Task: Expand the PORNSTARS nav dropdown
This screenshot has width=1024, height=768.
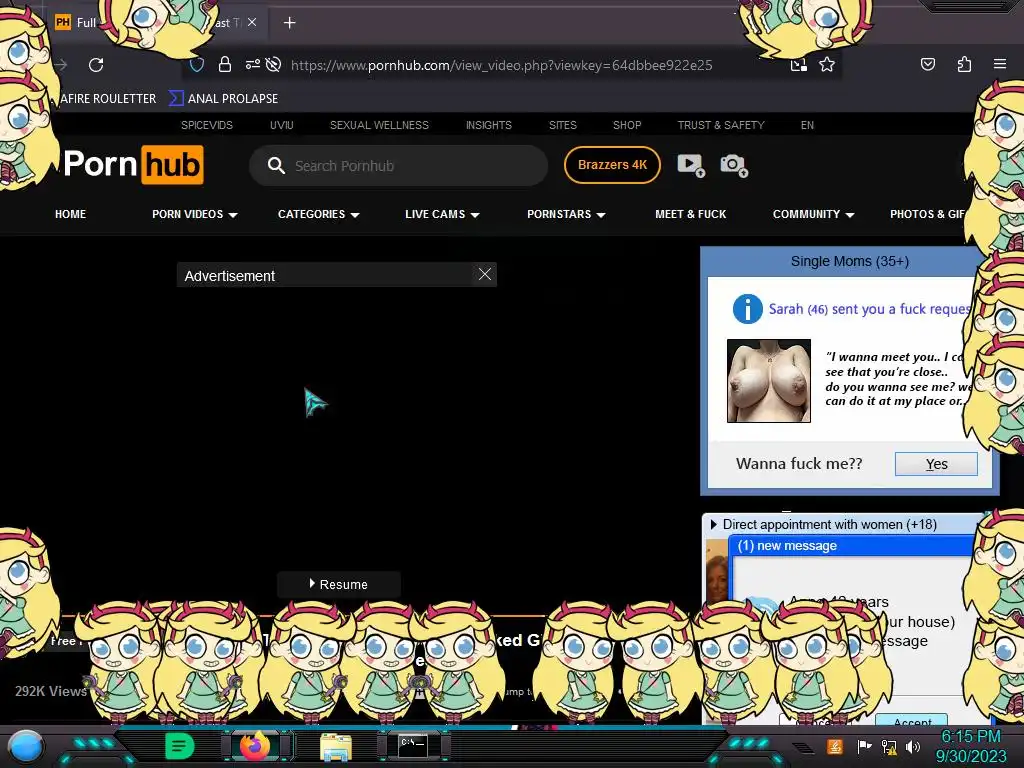Action: [x=601, y=215]
